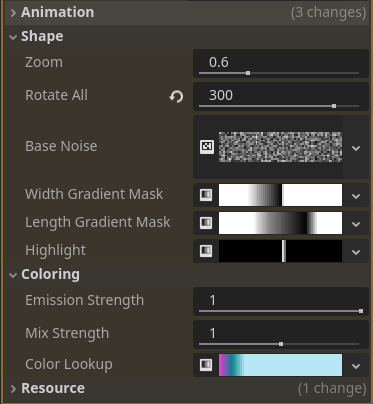This screenshot has width=373, height=404.
Task: Click the Rotate All property label
Action: [x=57, y=95]
